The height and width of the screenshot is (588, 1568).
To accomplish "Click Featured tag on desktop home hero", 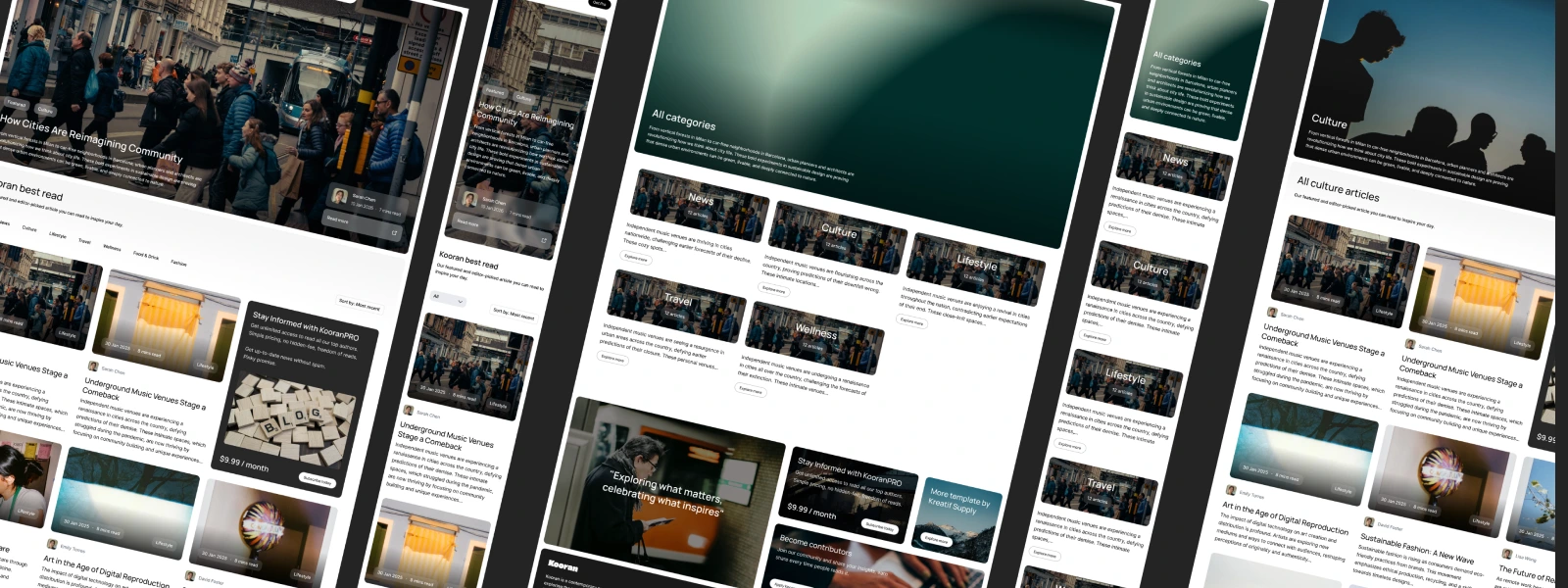I will pyautogui.click(x=17, y=103).
